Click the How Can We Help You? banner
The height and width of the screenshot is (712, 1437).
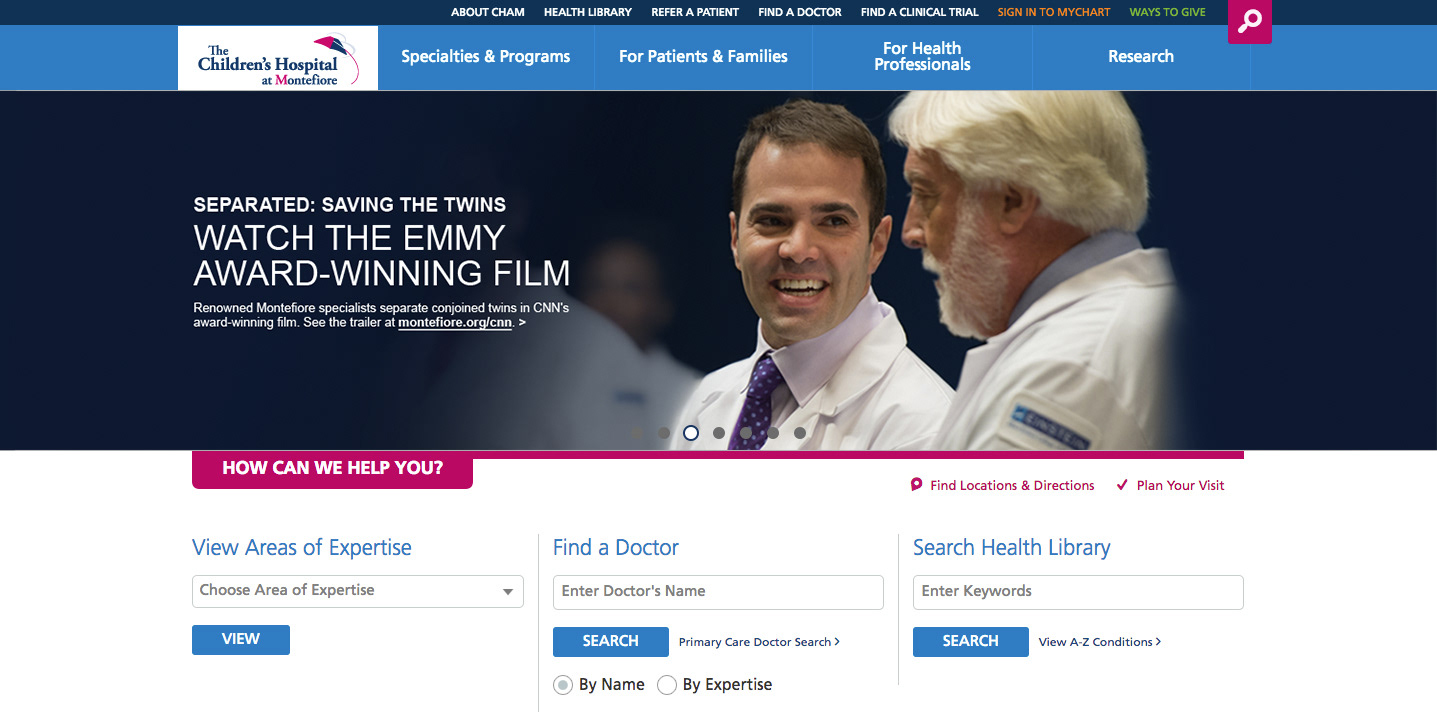332,469
